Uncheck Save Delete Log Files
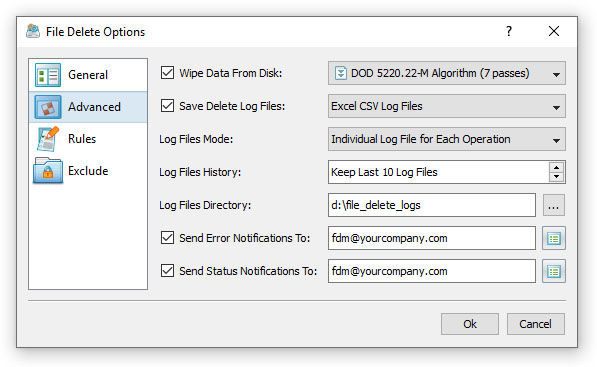This screenshot has width=597, height=367. (x=168, y=106)
